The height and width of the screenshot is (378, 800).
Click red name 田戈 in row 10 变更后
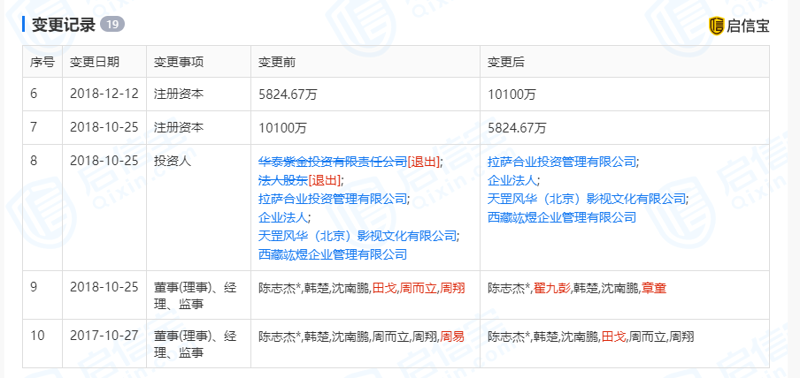pyautogui.click(x=614, y=337)
